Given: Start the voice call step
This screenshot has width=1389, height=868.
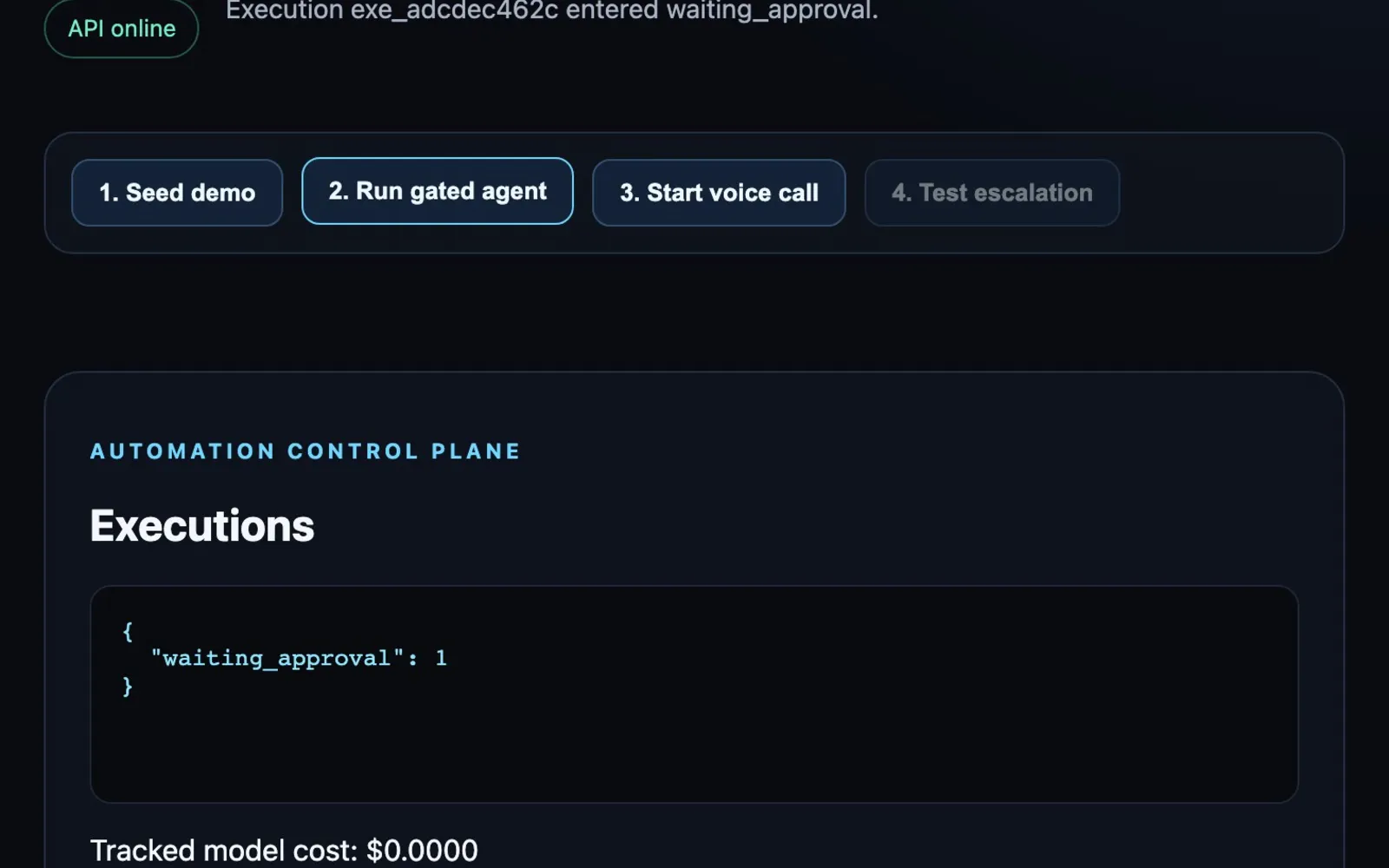Looking at the screenshot, I should pos(719,193).
